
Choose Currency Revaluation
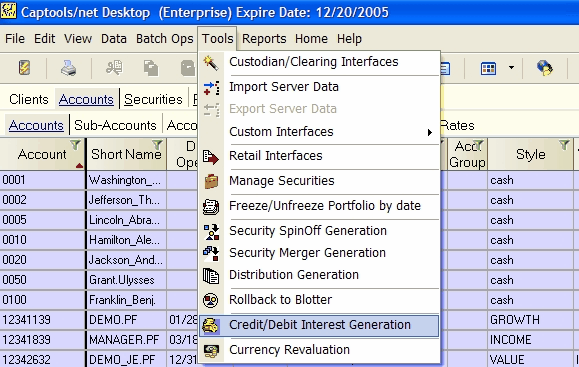(319, 350)
